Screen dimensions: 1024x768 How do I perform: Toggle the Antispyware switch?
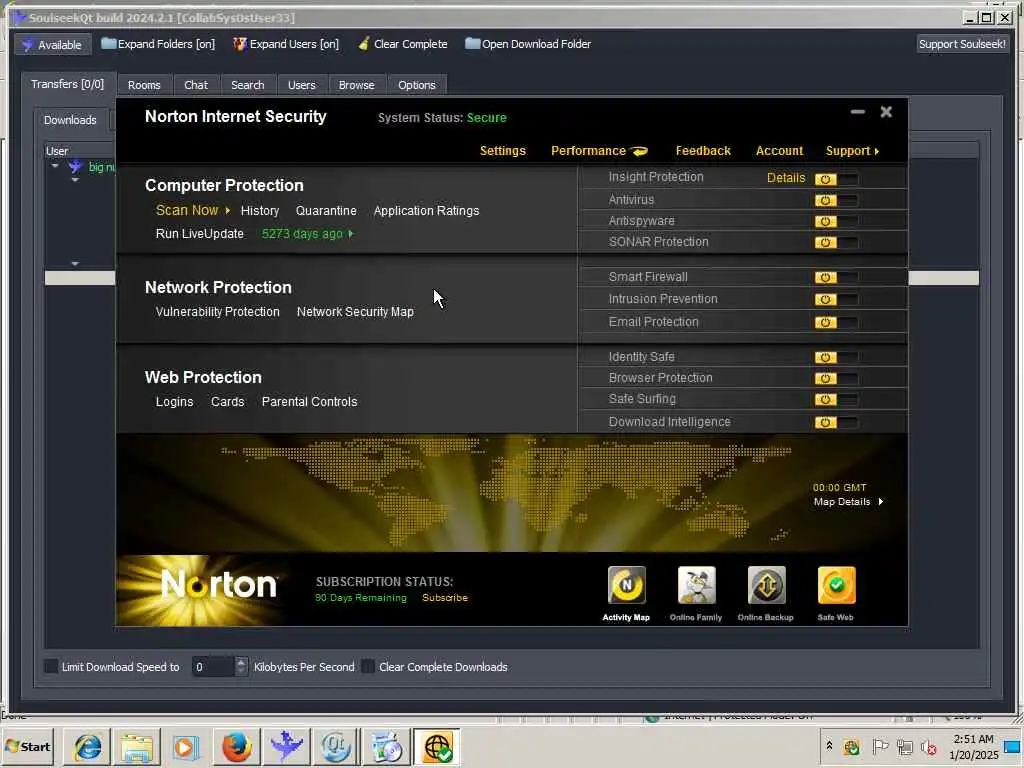pos(836,221)
